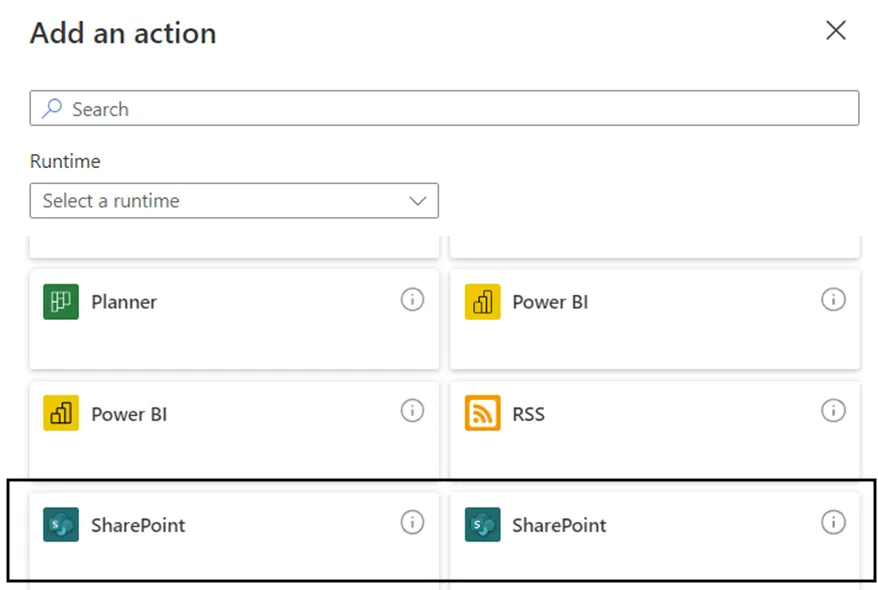The image size is (878, 590).
Task: Open info tooltip on right SharePoint tile
Action: click(834, 521)
